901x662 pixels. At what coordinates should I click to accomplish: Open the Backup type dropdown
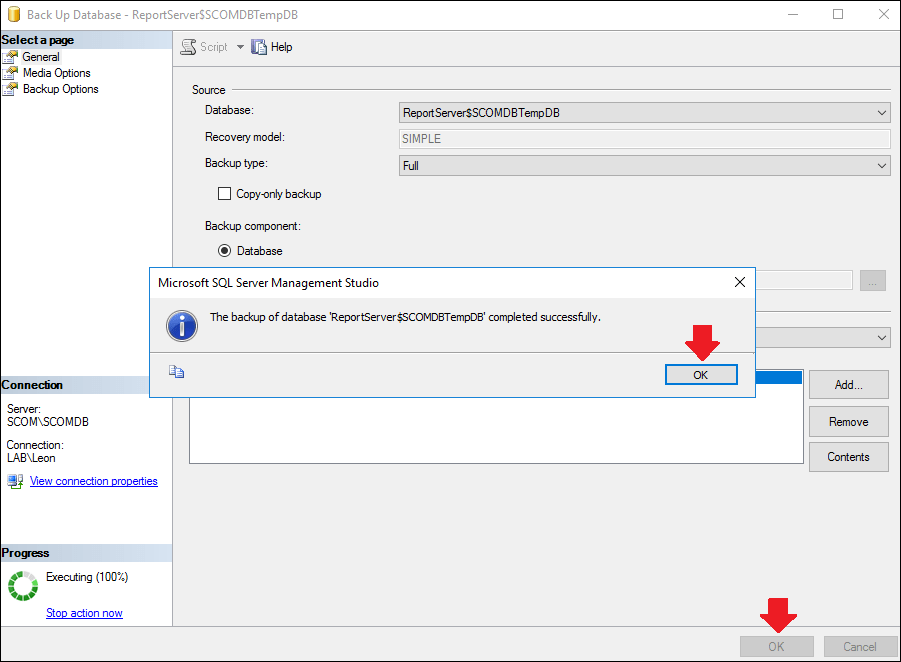(x=645, y=166)
